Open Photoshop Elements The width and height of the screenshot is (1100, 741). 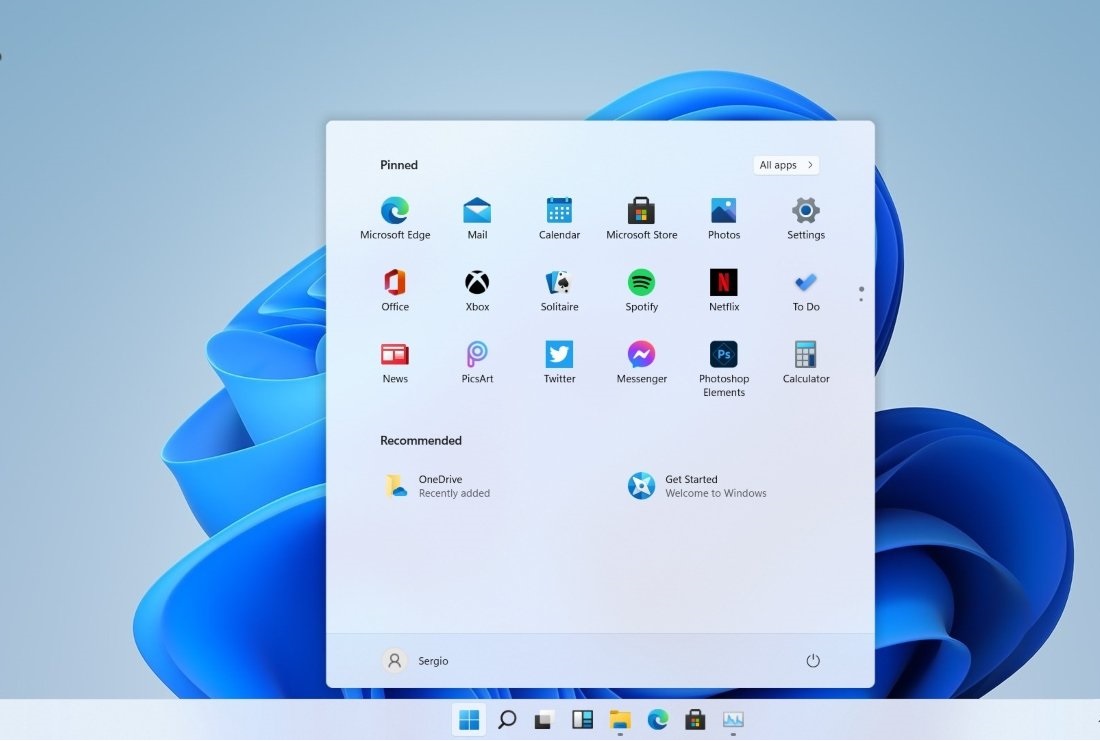[x=723, y=353]
